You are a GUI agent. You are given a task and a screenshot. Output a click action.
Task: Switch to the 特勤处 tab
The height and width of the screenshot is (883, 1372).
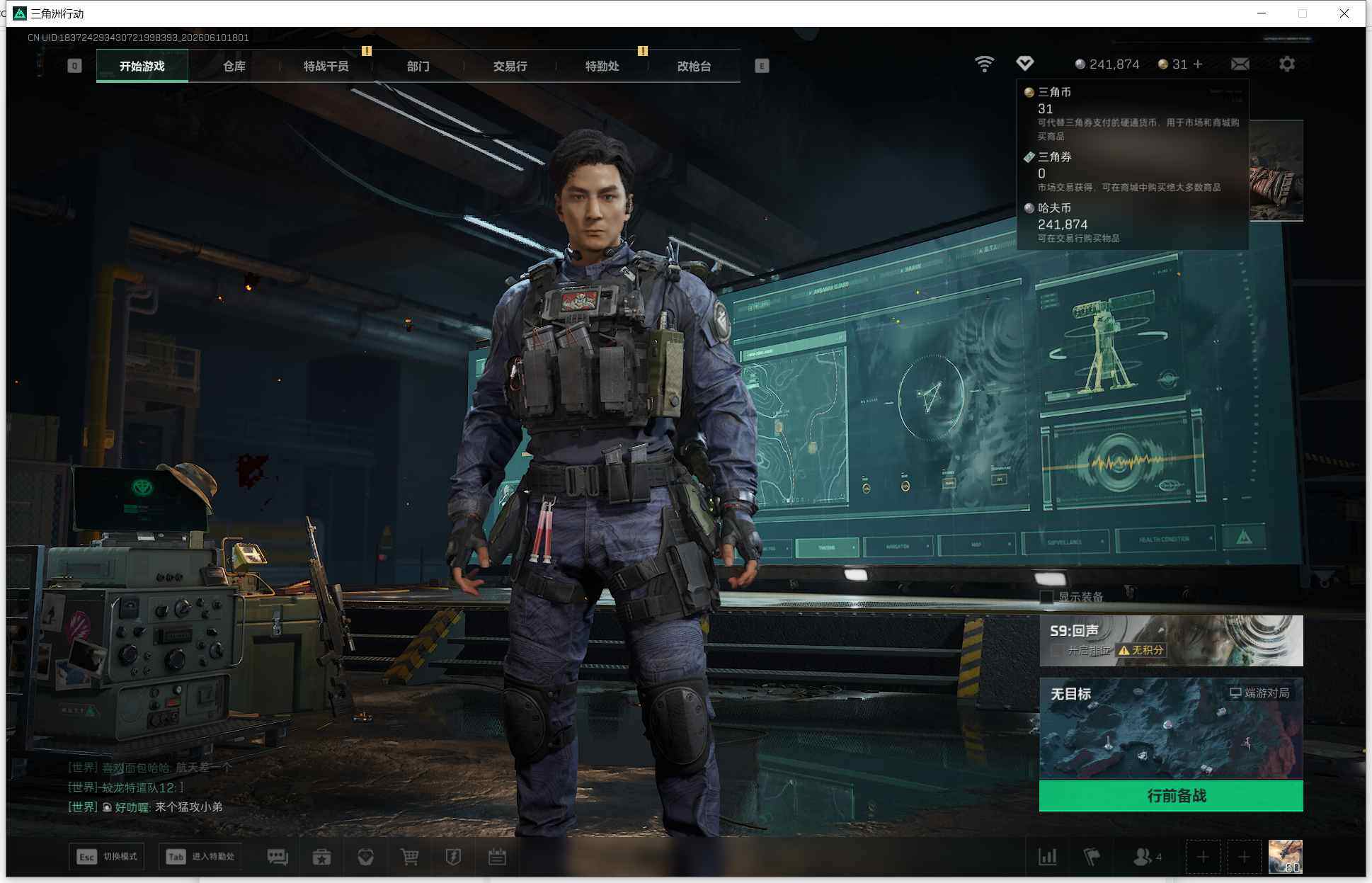(x=602, y=66)
